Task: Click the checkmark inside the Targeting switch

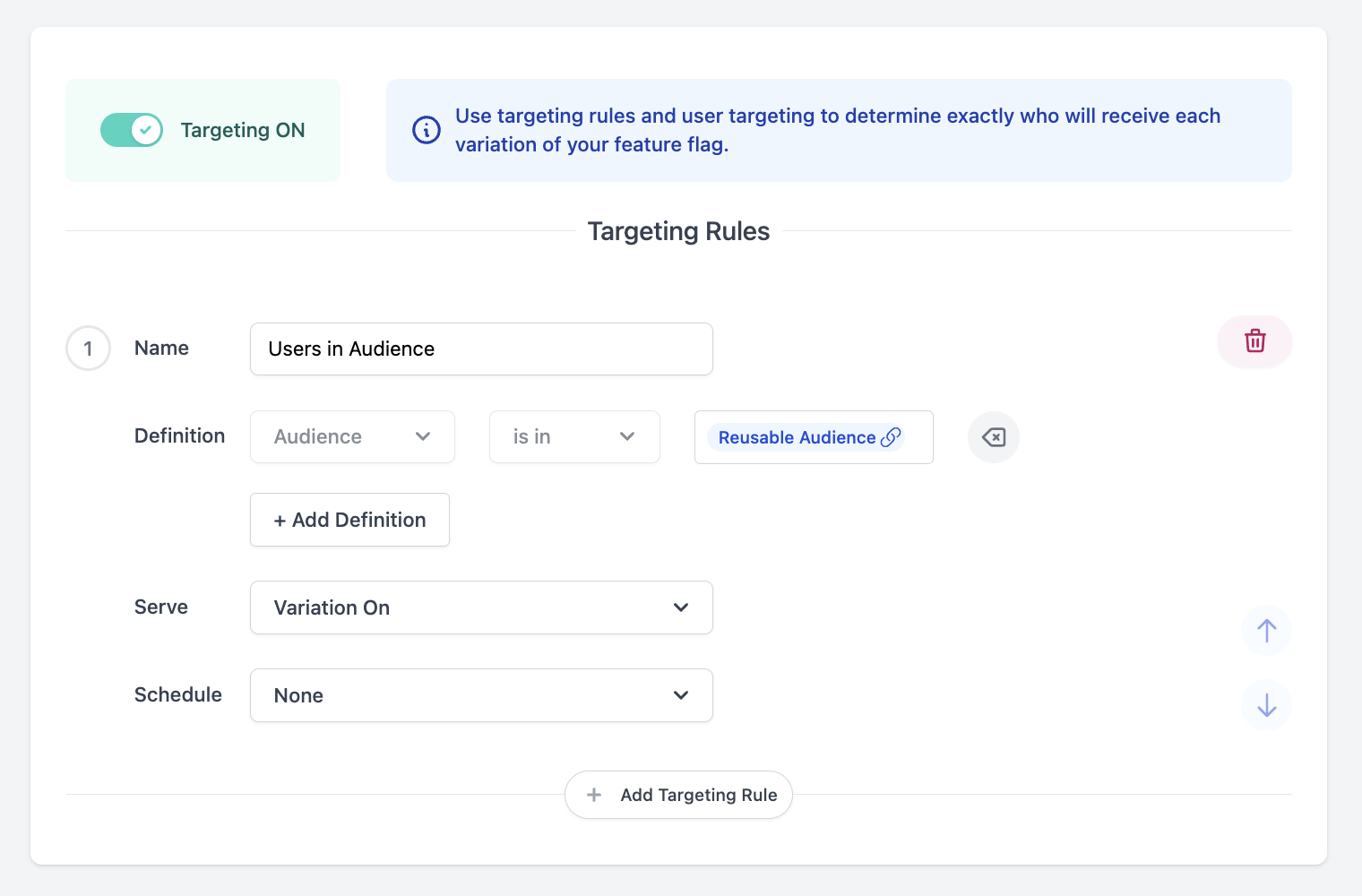Action: point(146,130)
